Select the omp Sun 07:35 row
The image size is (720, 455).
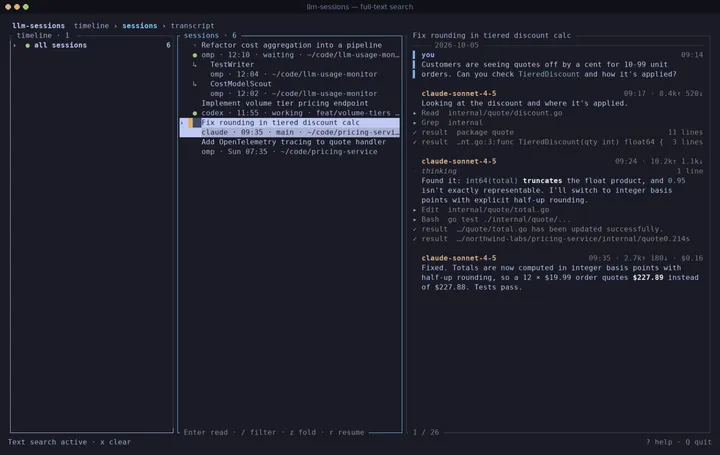click(x=290, y=152)
